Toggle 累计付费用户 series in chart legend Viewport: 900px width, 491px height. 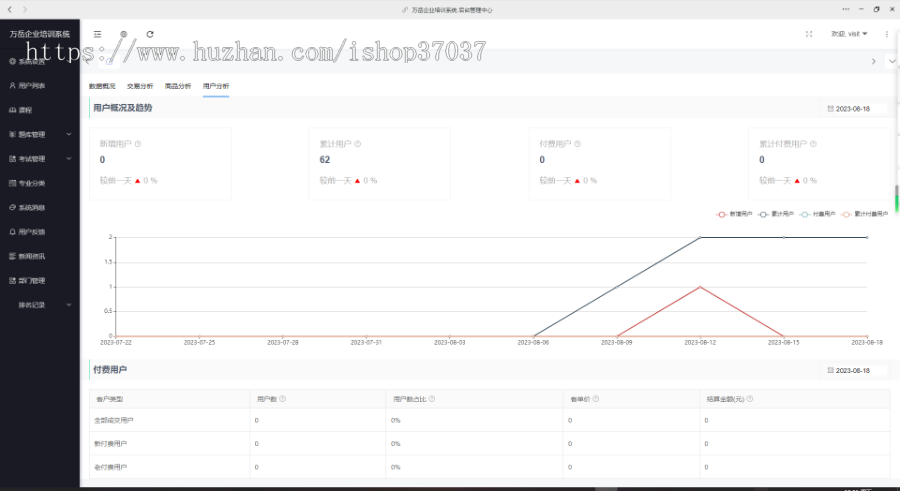click(864, 214)
